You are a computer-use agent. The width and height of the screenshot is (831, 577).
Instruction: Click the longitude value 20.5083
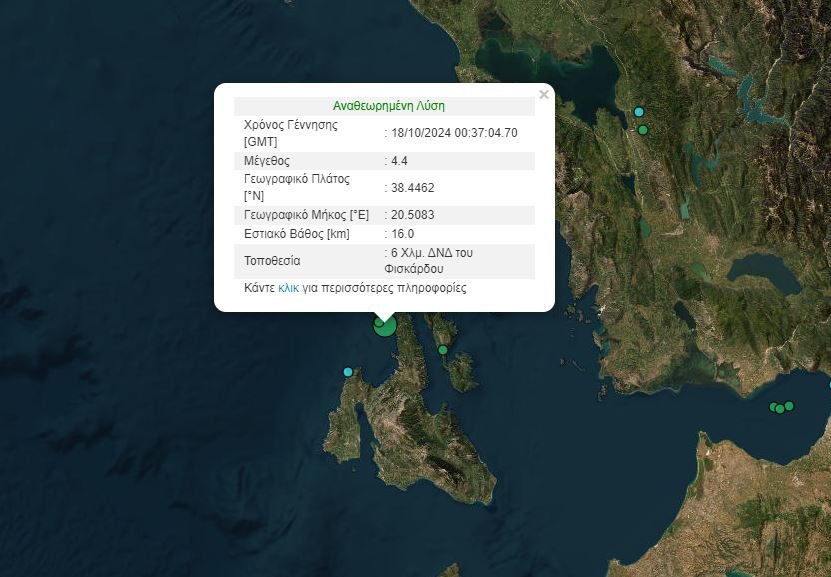412,215
